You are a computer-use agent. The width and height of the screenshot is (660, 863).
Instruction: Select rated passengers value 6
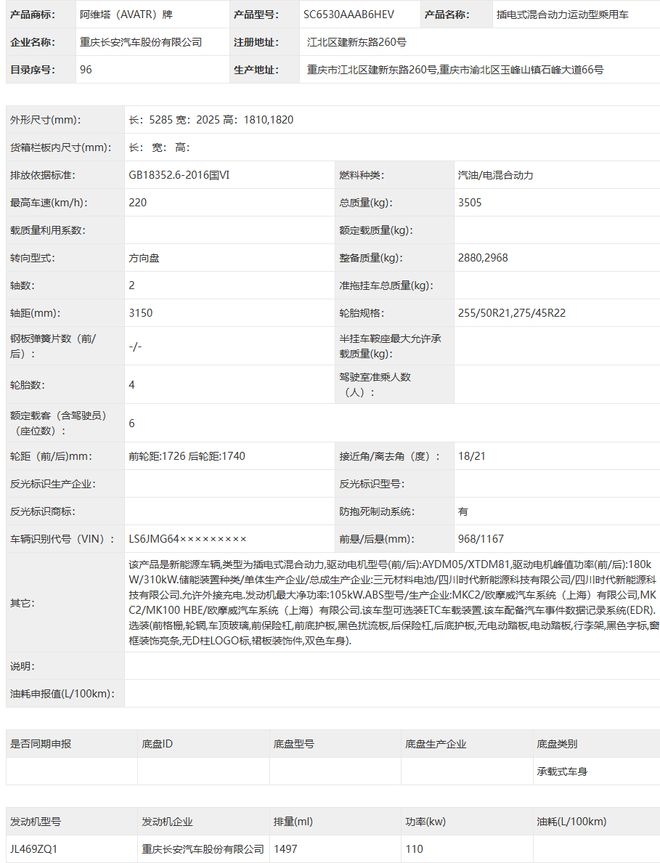132,423
